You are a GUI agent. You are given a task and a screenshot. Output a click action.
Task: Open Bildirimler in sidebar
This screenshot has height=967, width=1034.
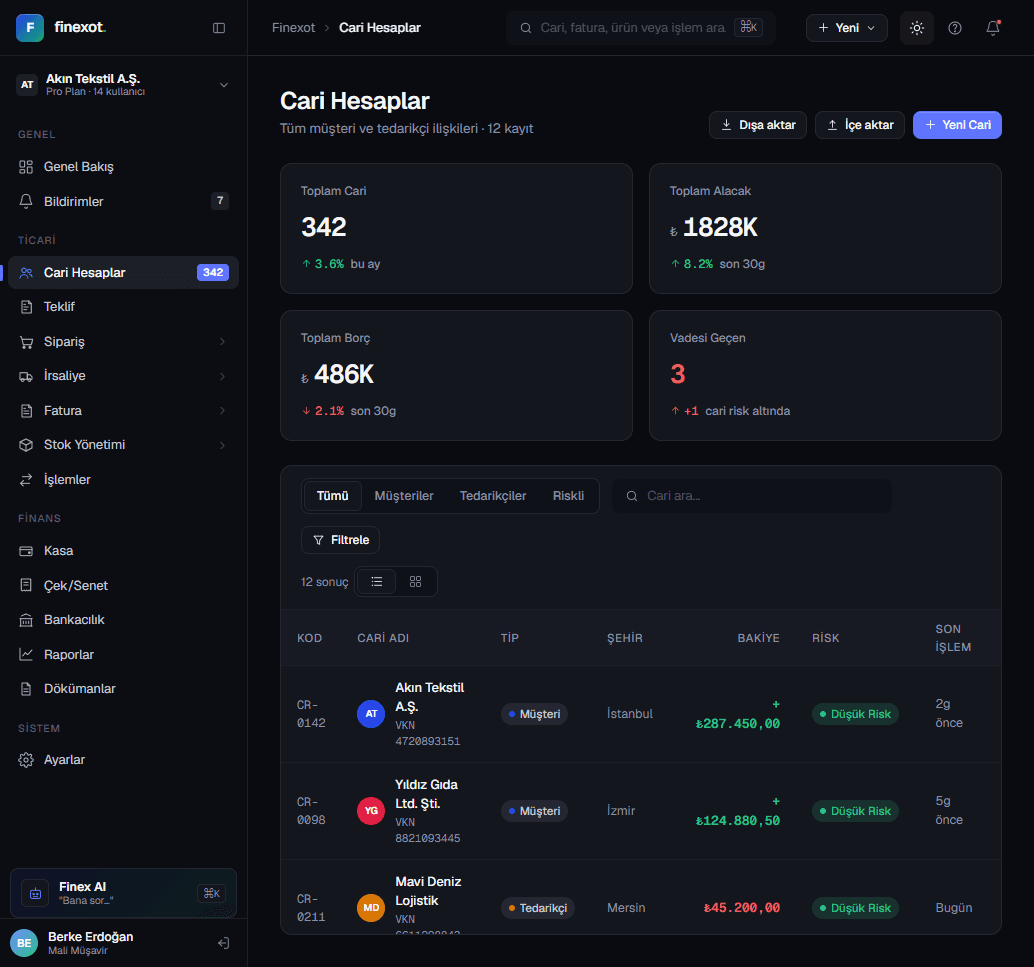123,201
